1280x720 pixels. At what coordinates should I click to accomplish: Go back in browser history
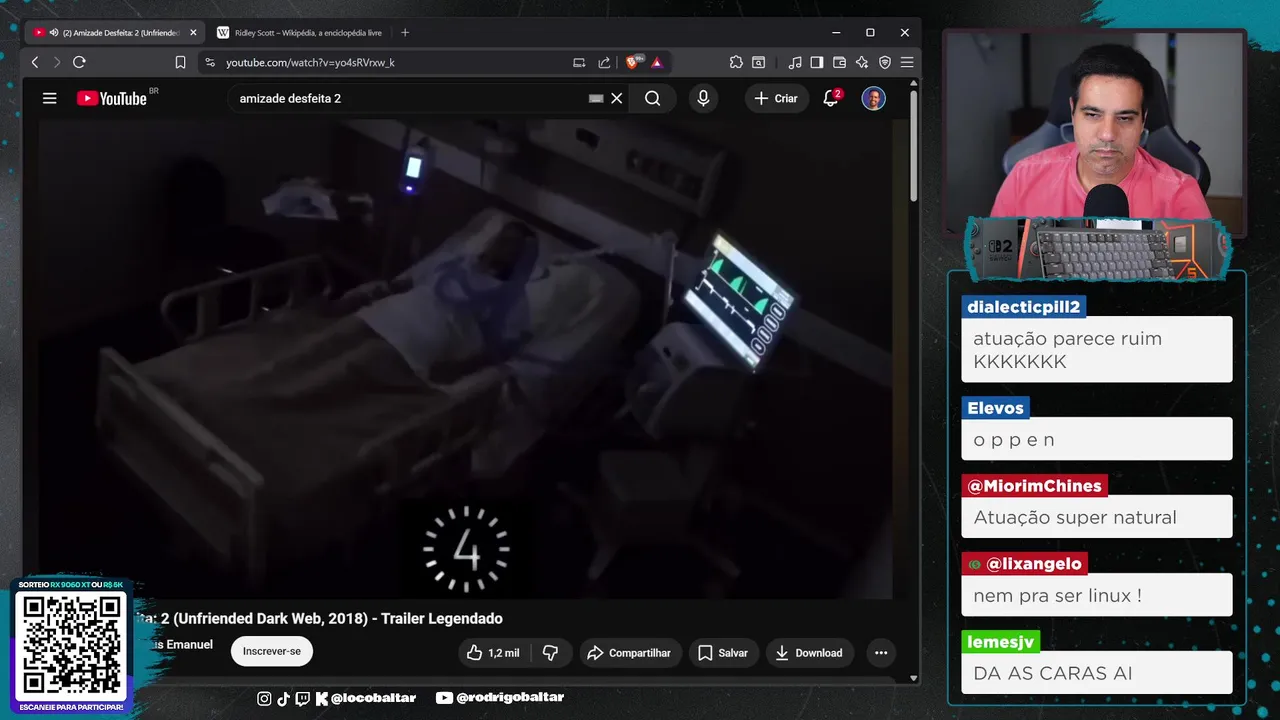35,62
